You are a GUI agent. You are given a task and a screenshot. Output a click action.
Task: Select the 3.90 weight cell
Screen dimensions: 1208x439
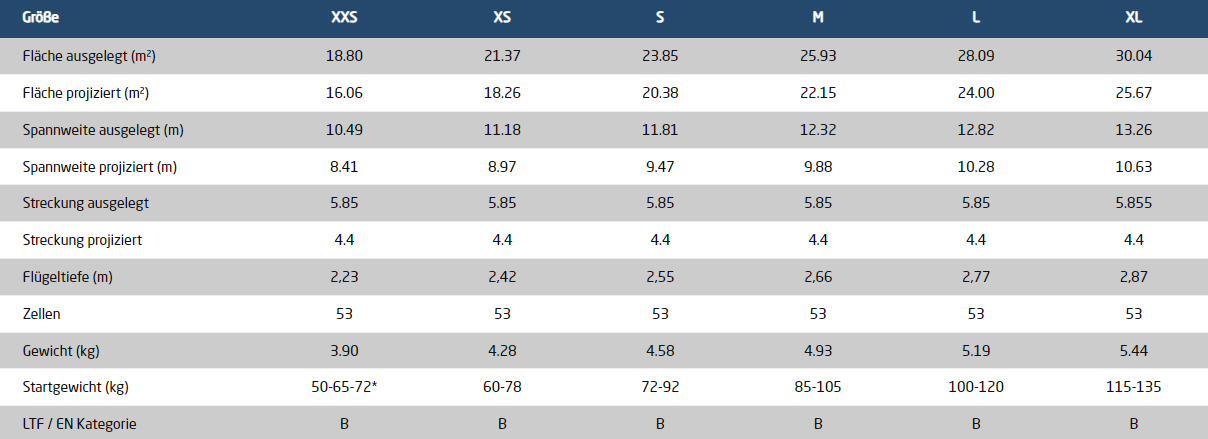[344, 350]
